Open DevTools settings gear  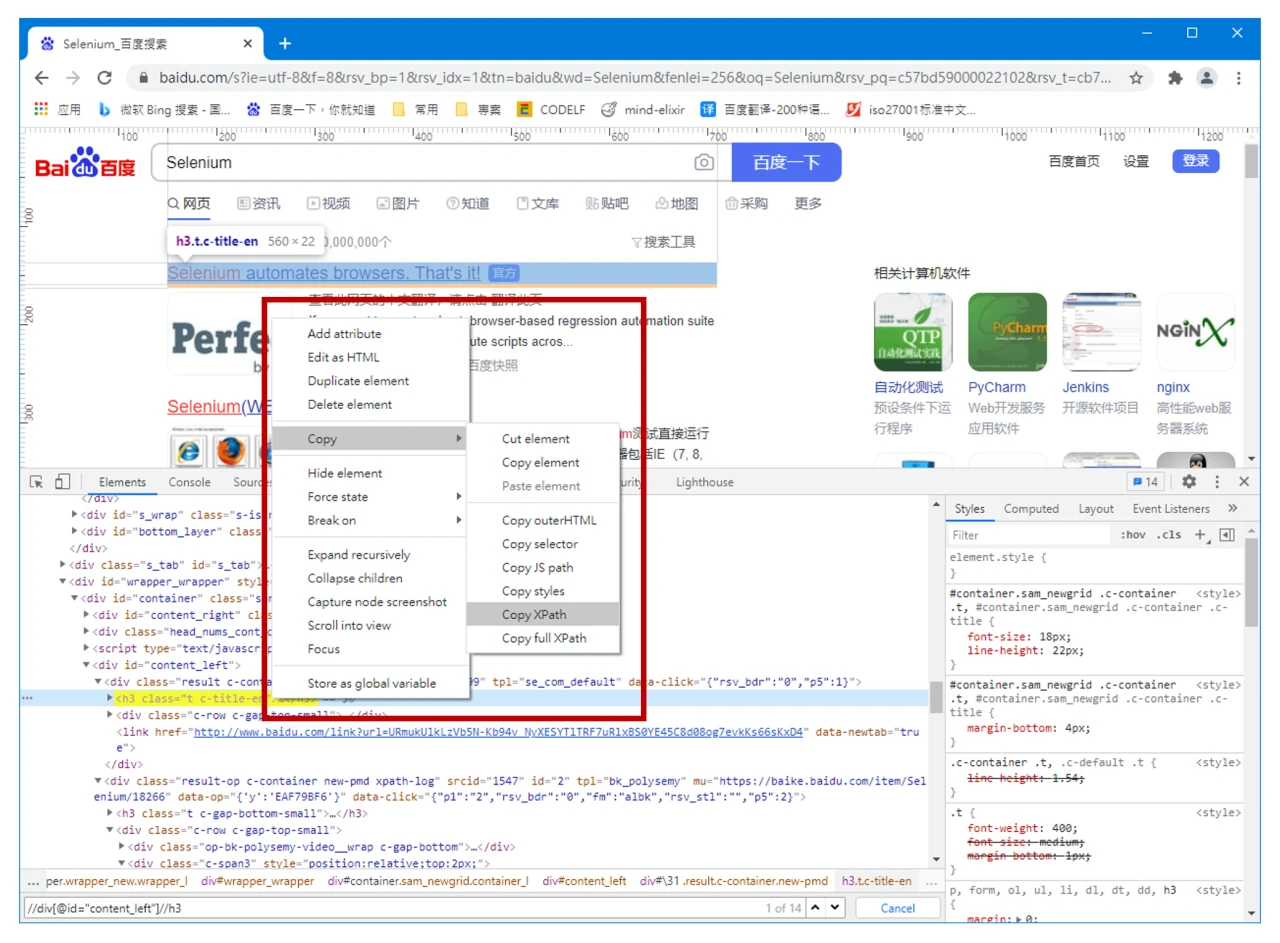pyautogui.click(x=1189, y=482)
